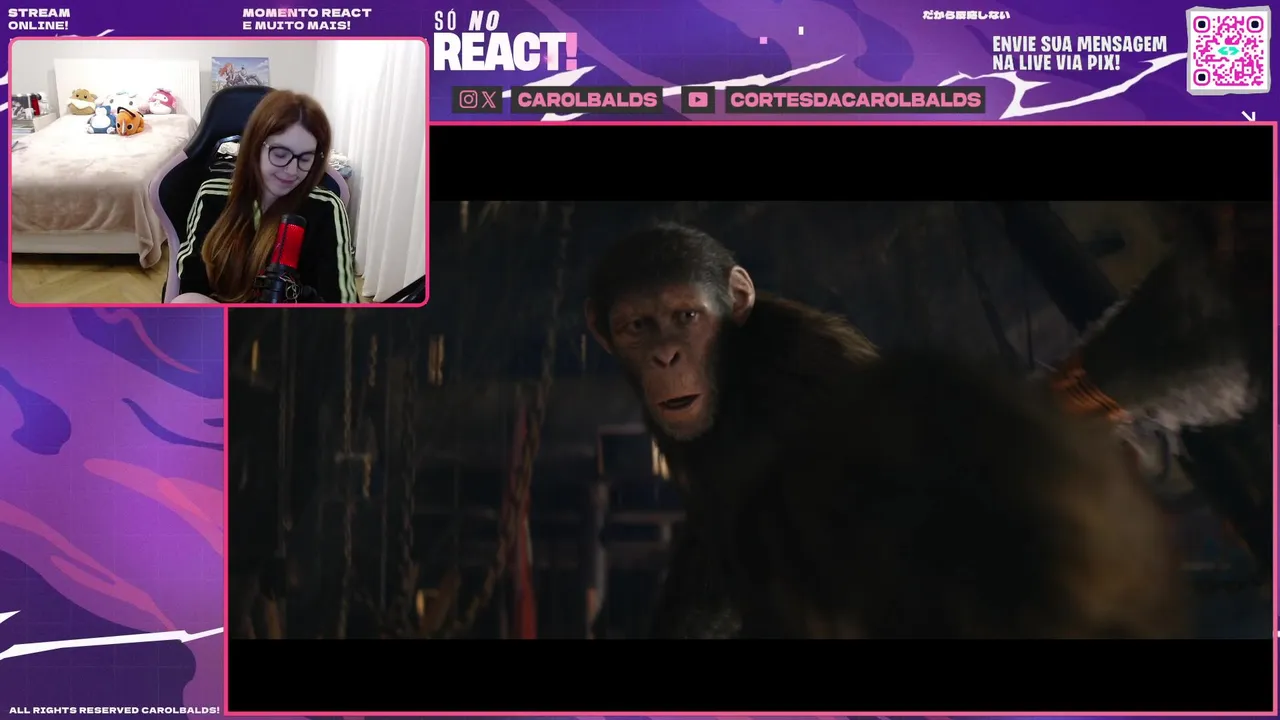Viewport: 1280px width, 720px height.
Task: Click the STREAM ONLINE! text
Action: coord(39,19)
